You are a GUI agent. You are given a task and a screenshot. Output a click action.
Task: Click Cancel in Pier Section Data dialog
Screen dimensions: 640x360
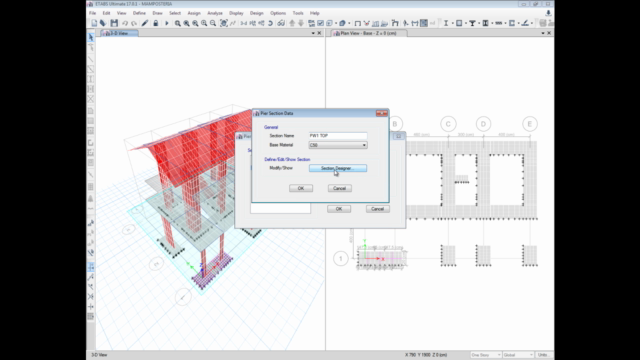(x=340, y=188)
